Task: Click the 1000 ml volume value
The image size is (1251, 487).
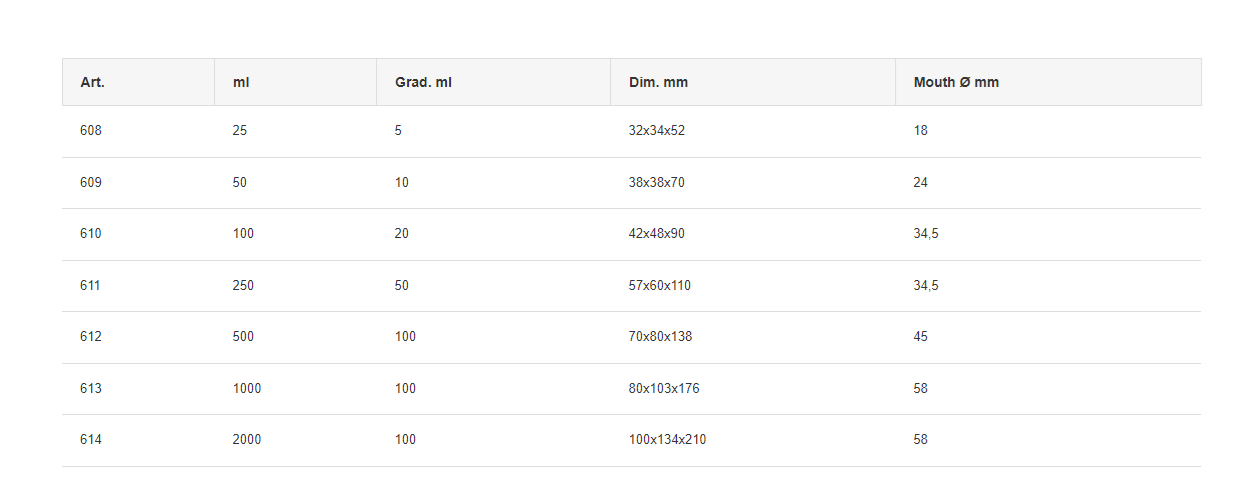Action: point(247,389)
